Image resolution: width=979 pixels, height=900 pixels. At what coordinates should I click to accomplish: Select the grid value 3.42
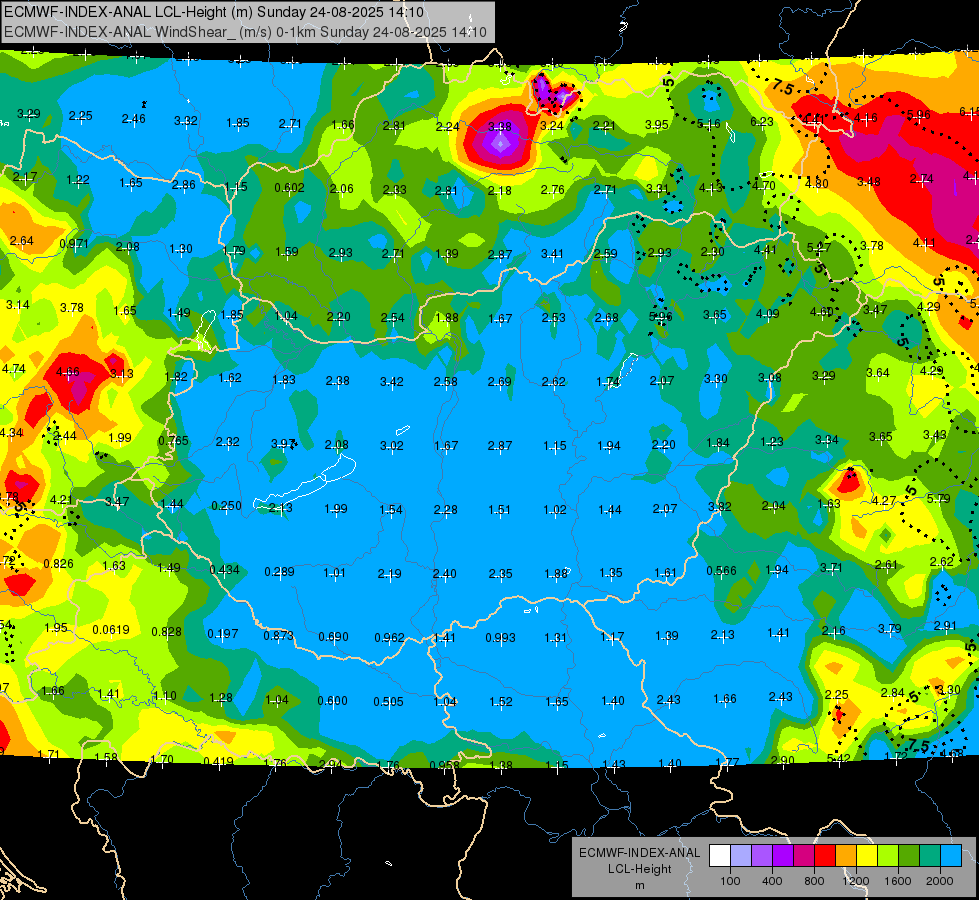coord(391,381)
